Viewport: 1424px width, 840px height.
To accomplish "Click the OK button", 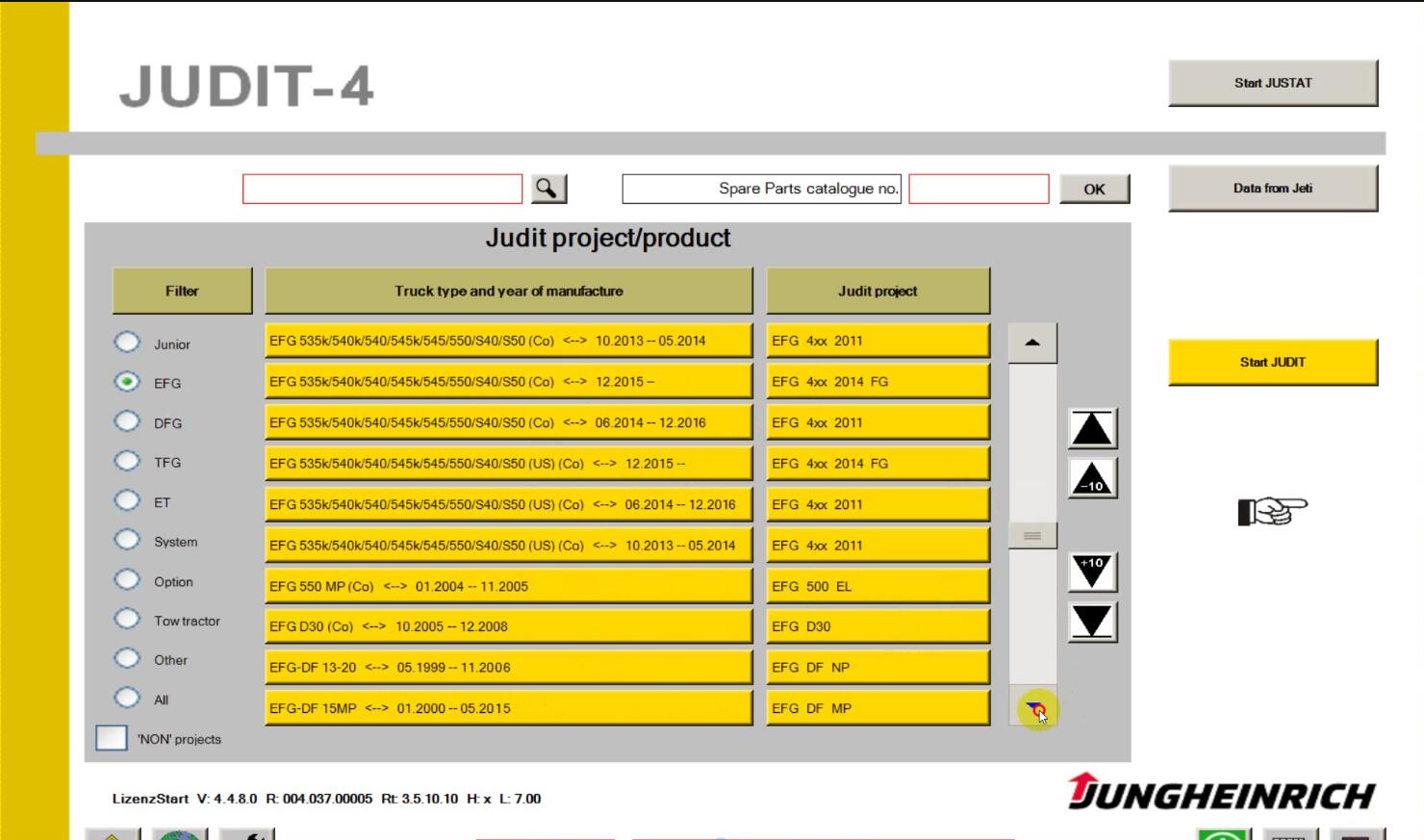I will coord(1095,189).
